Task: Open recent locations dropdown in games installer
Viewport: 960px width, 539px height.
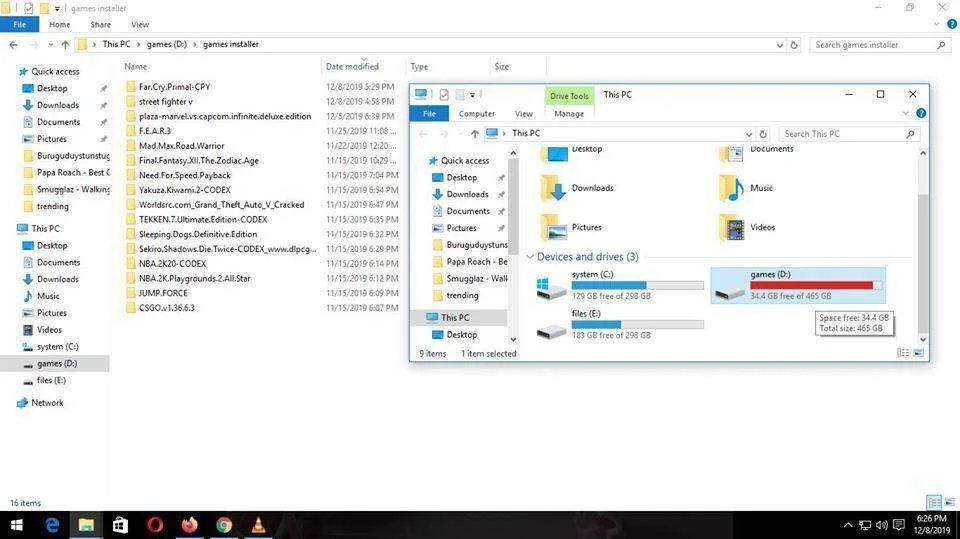Action: 51,45
